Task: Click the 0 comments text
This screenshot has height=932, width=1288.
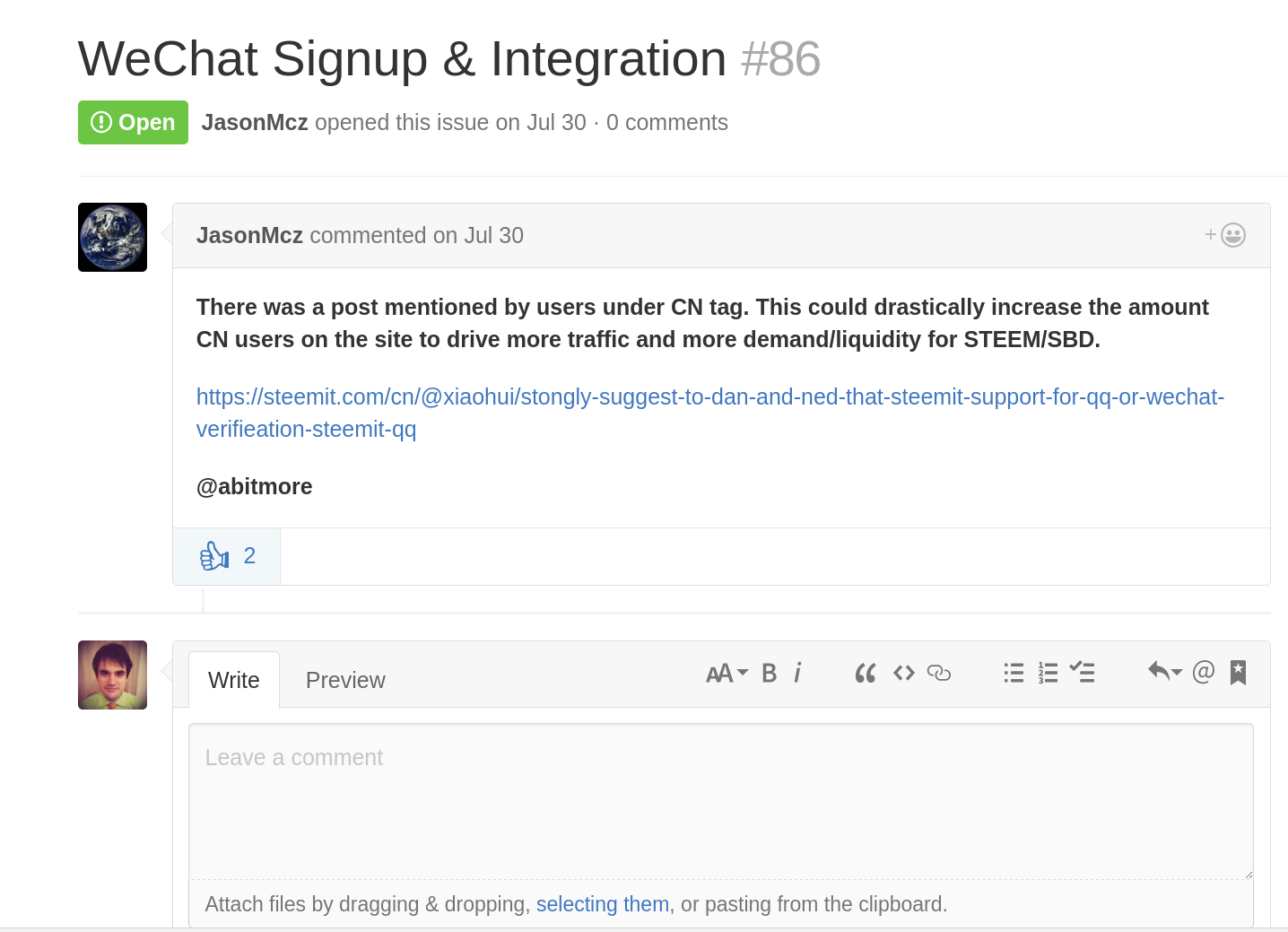Action: (667, 122)
